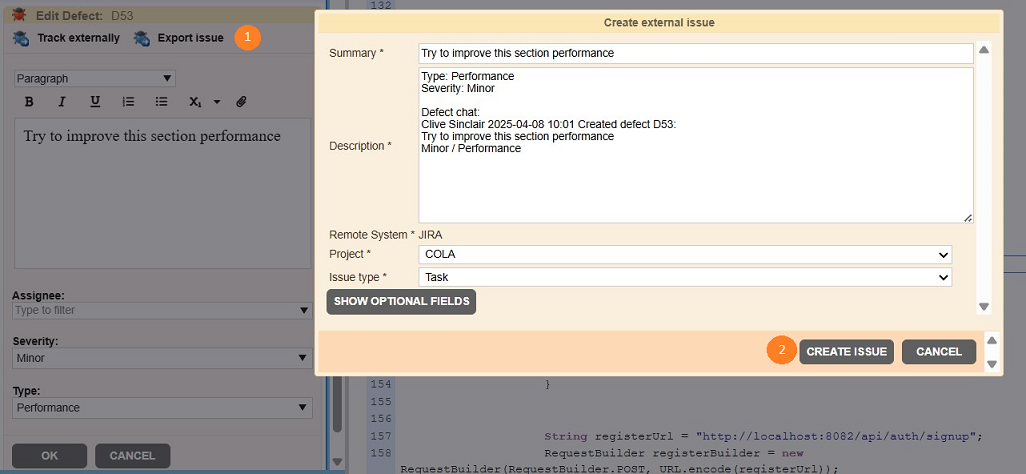The height and width of the screenshot is (474, 1026).
Task: Click the subscript icon
Action: pos(195,102)
